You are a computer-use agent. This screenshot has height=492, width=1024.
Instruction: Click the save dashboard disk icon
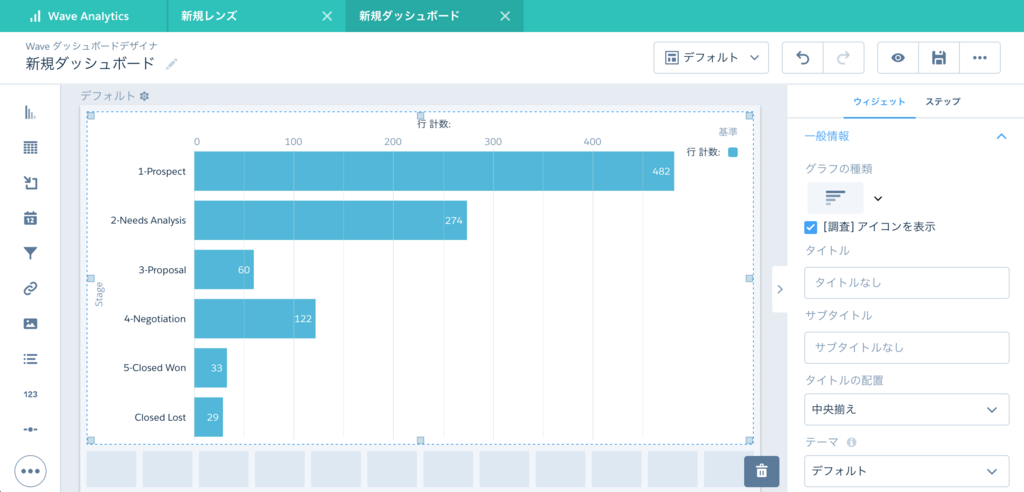click(x=938, y=57)
